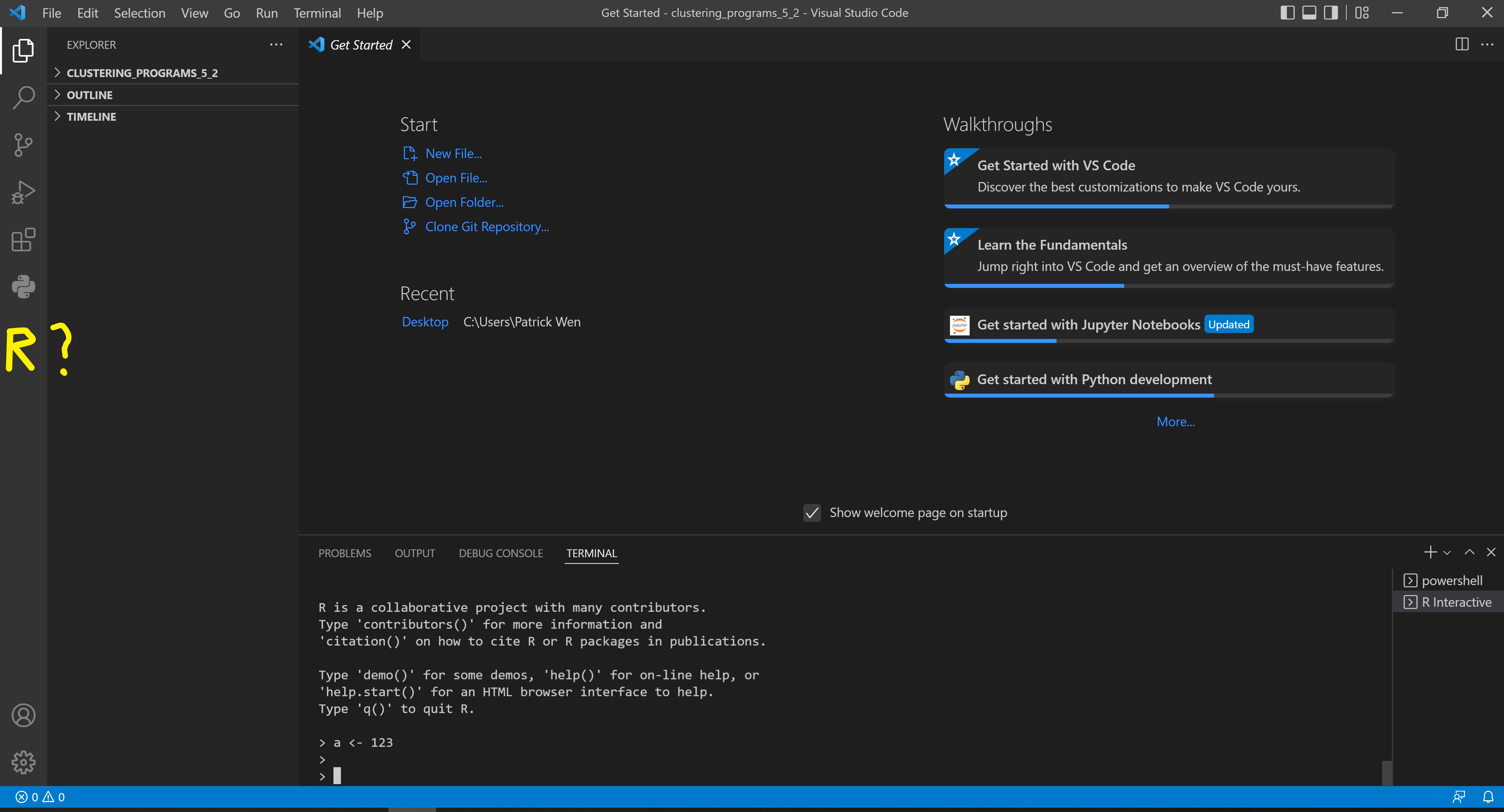Uncheck Show welcome page on startup
The image size is (1504, 812).
coord(812,512)
